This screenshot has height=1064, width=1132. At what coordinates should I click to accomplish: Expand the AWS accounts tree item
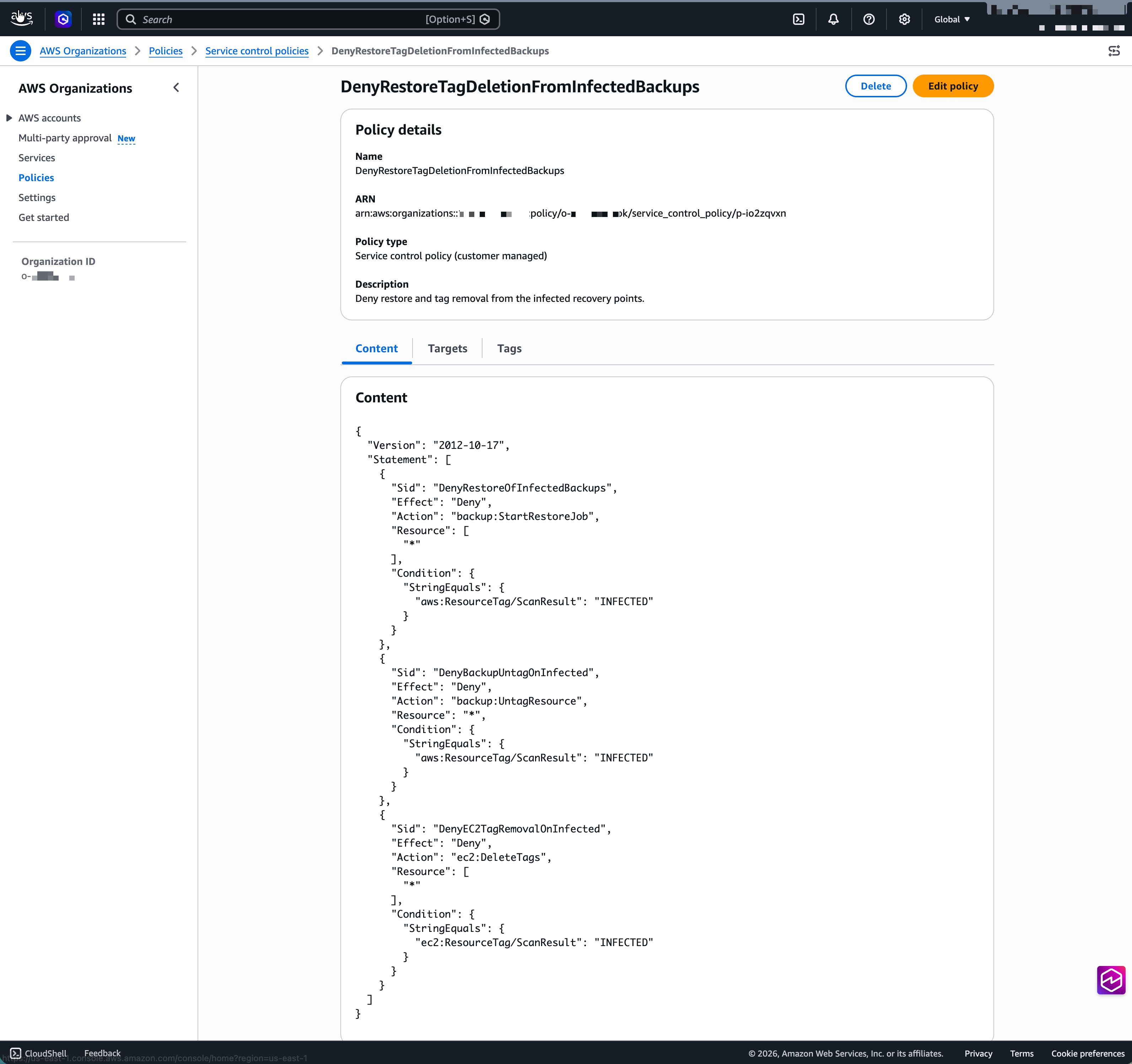pos(9,118)
